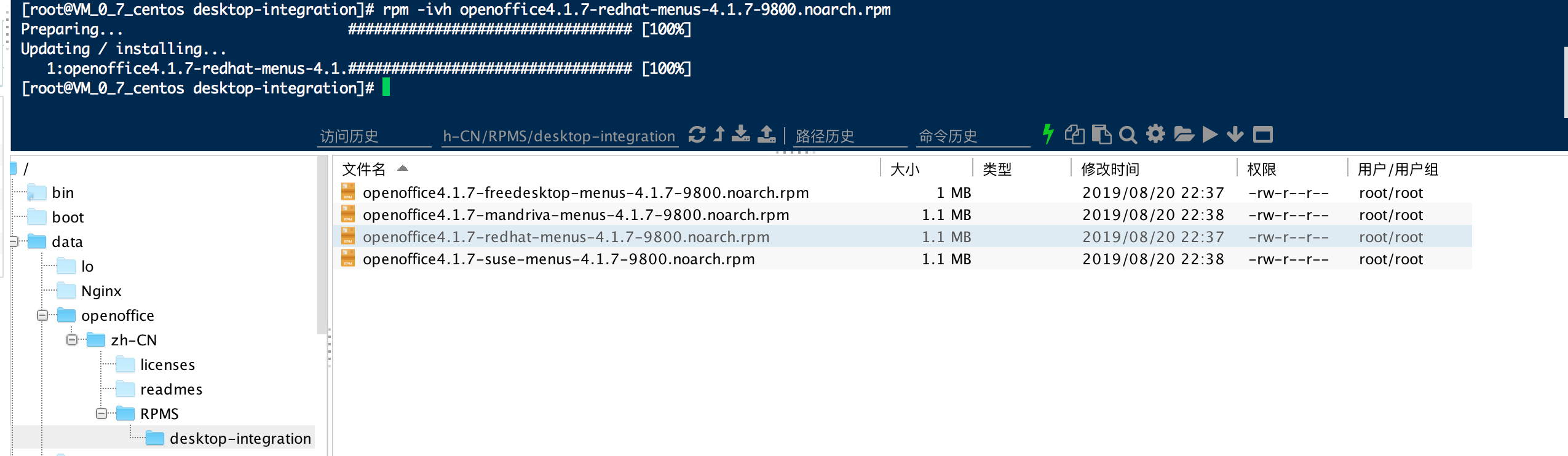Screen dimensions: 1568x456
Task: Click the fullscreen window icon
Action: coord(1263,134)
